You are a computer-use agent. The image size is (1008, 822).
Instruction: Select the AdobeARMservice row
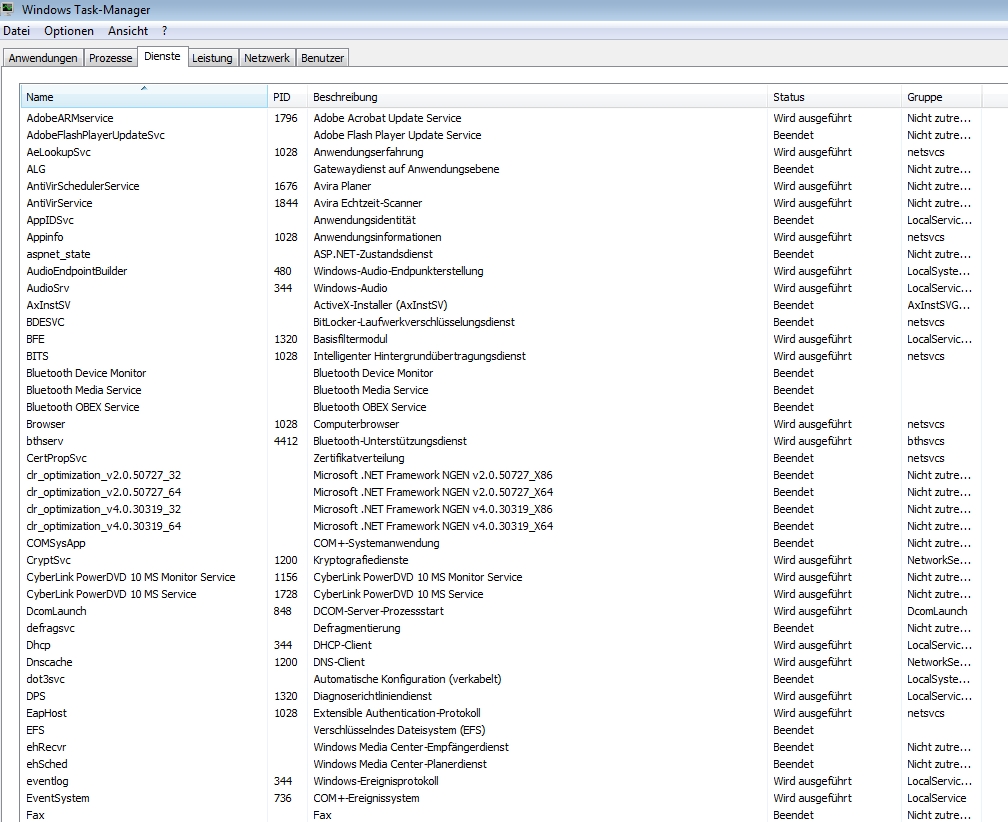point(70,118)
